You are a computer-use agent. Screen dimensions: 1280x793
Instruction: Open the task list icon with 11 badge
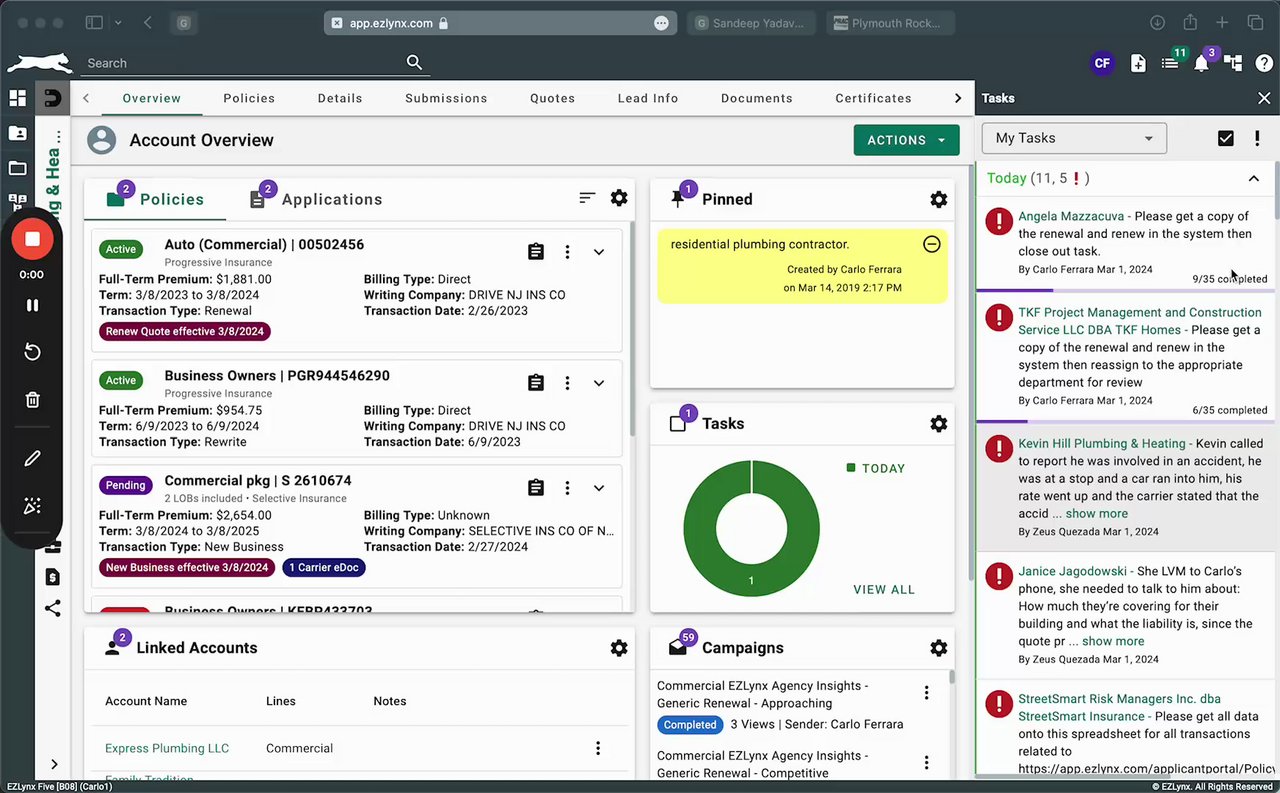click(x=1170, y=63)
